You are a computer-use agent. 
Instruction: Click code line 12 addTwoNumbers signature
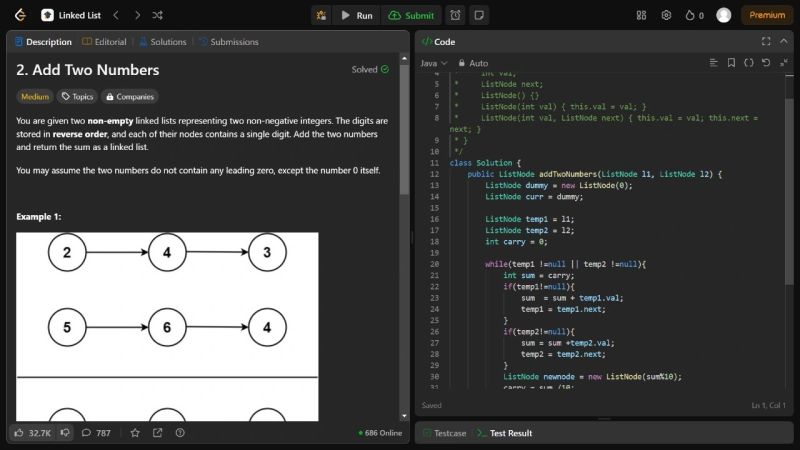click(594, 174)
